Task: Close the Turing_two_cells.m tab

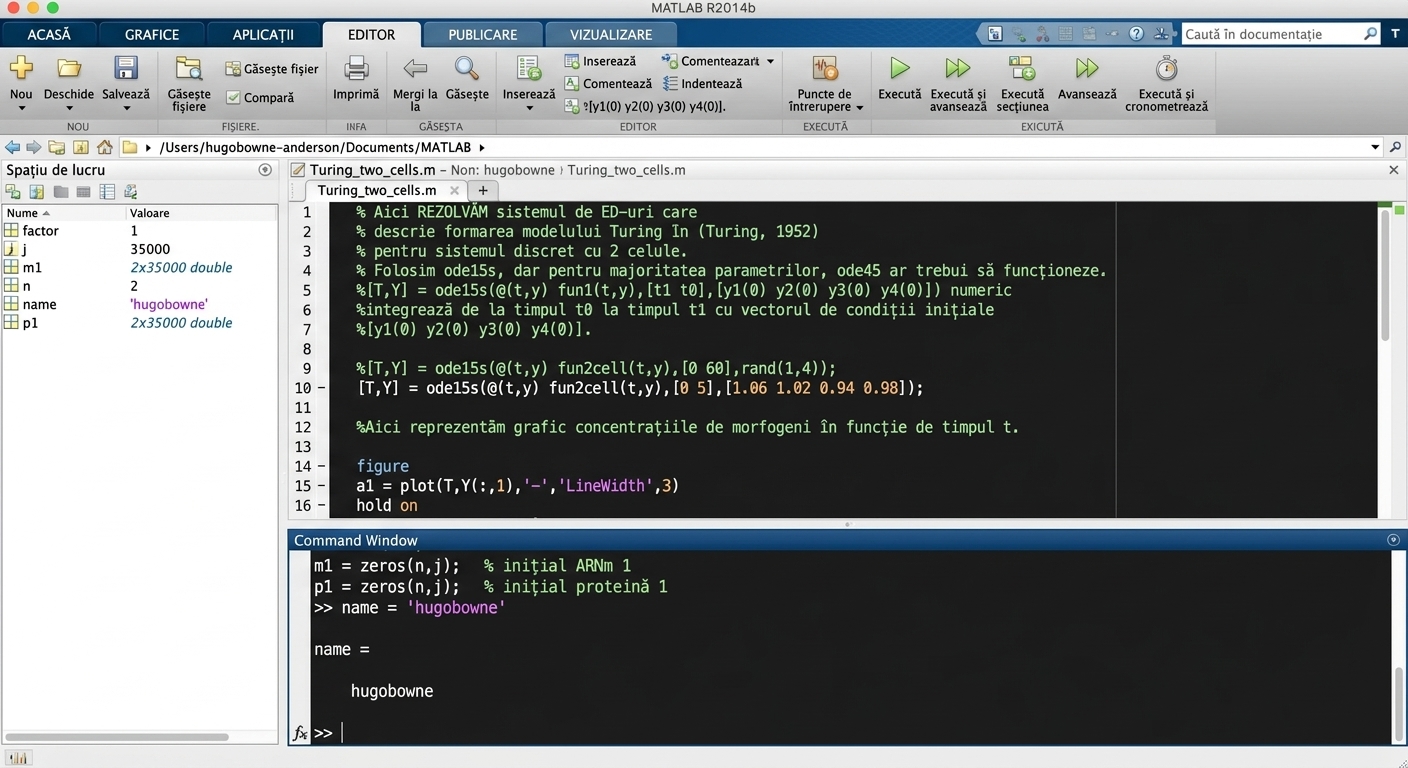Action: [454, 190]
